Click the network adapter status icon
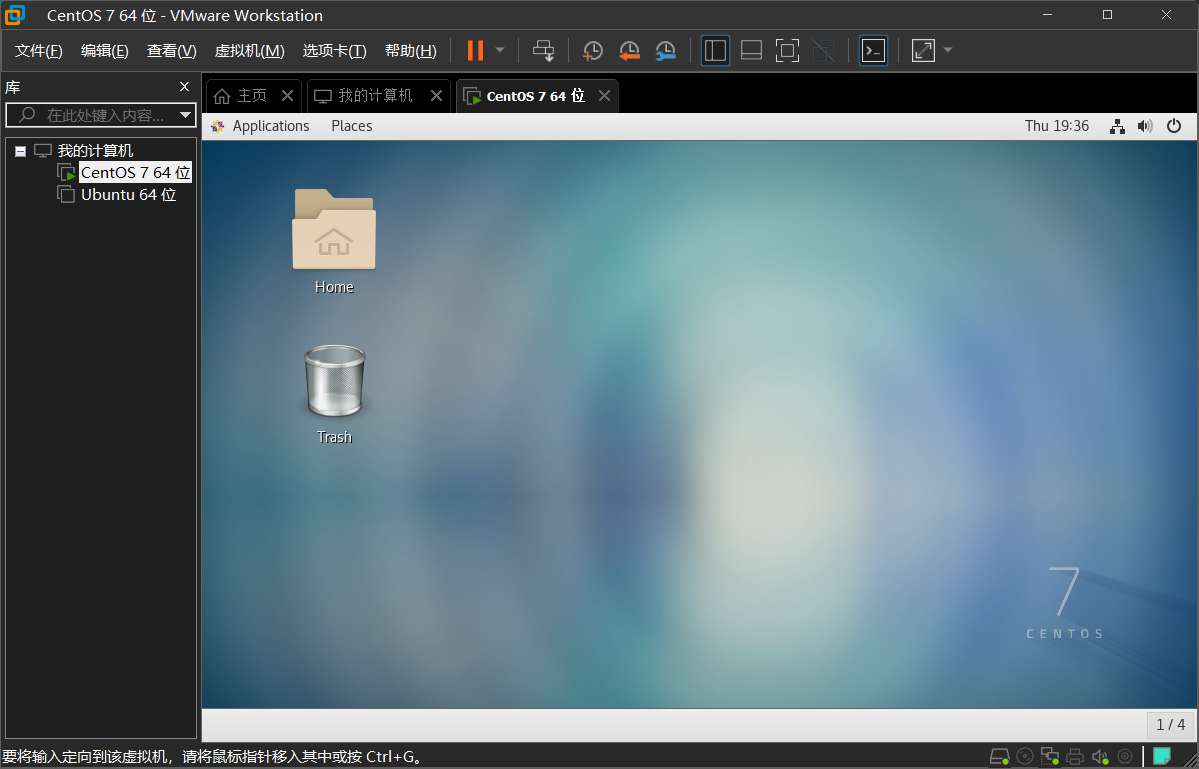The height and width of the screenshot is (769, 1199). 1050,757
